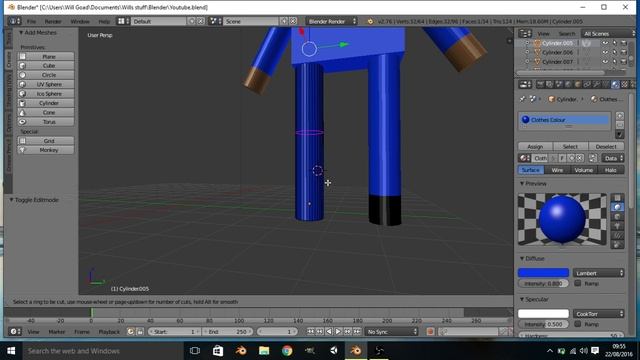This screenshot has height=360, width=640.
Task: Toggle visibility of Cylinder.006
Action: pos(605,53)
